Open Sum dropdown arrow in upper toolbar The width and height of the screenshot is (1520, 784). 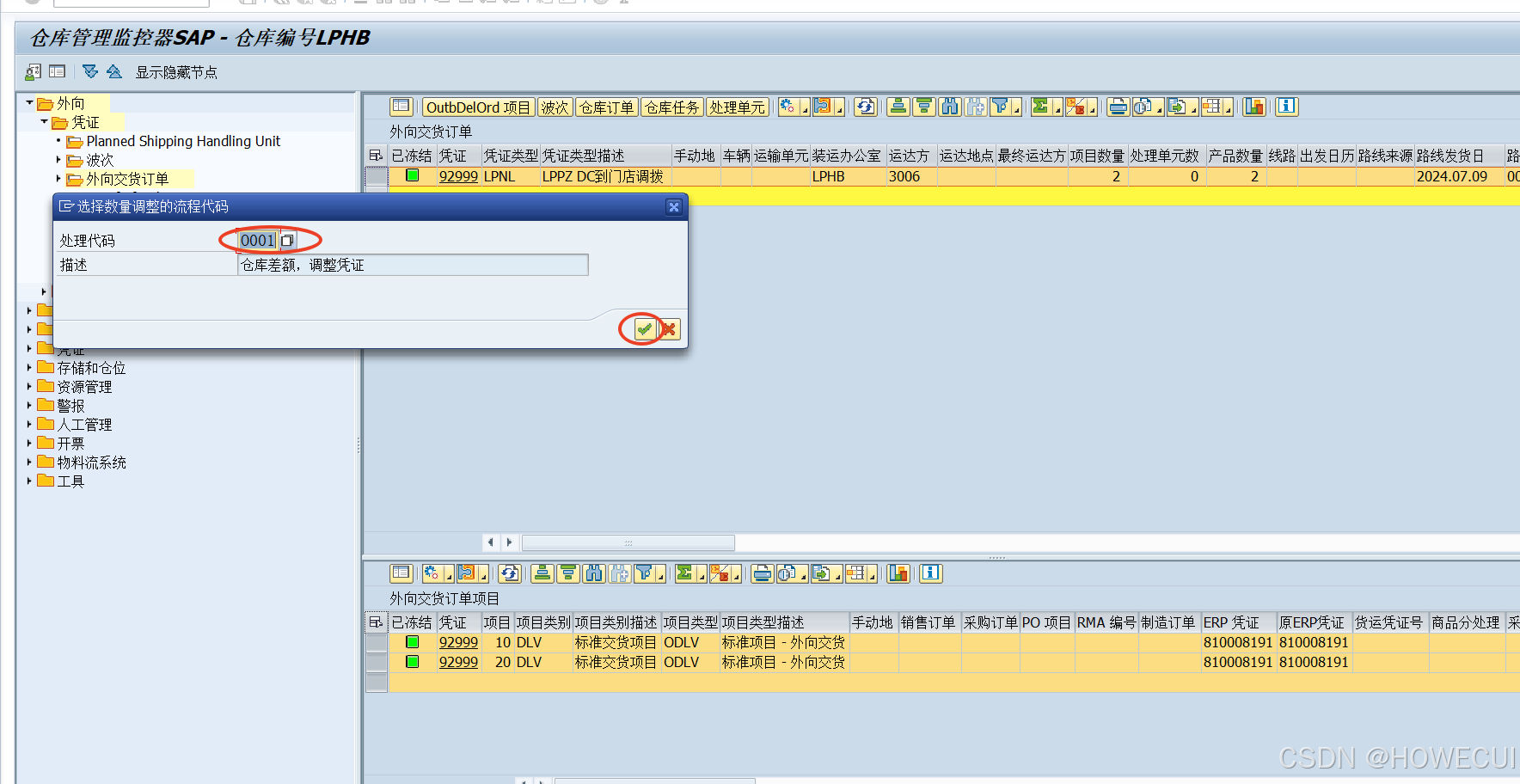[1057, 108]
